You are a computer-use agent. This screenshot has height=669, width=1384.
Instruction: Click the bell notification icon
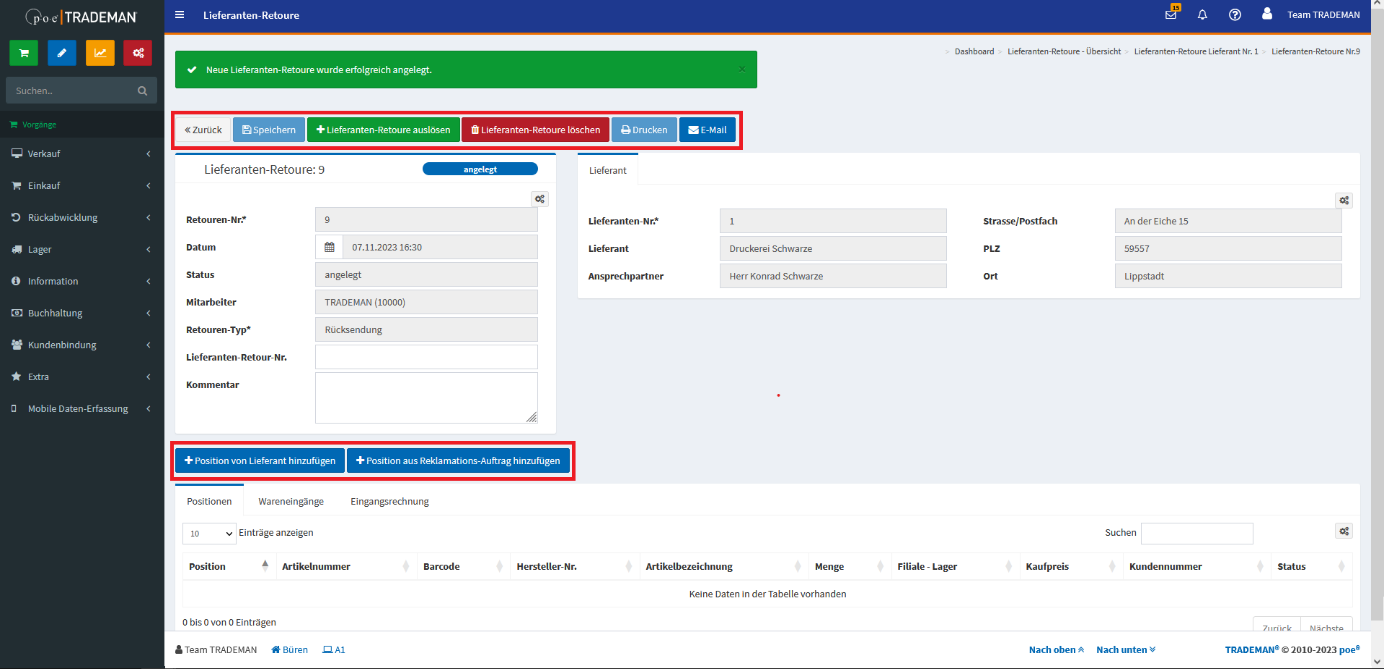tap(1203, 15)
